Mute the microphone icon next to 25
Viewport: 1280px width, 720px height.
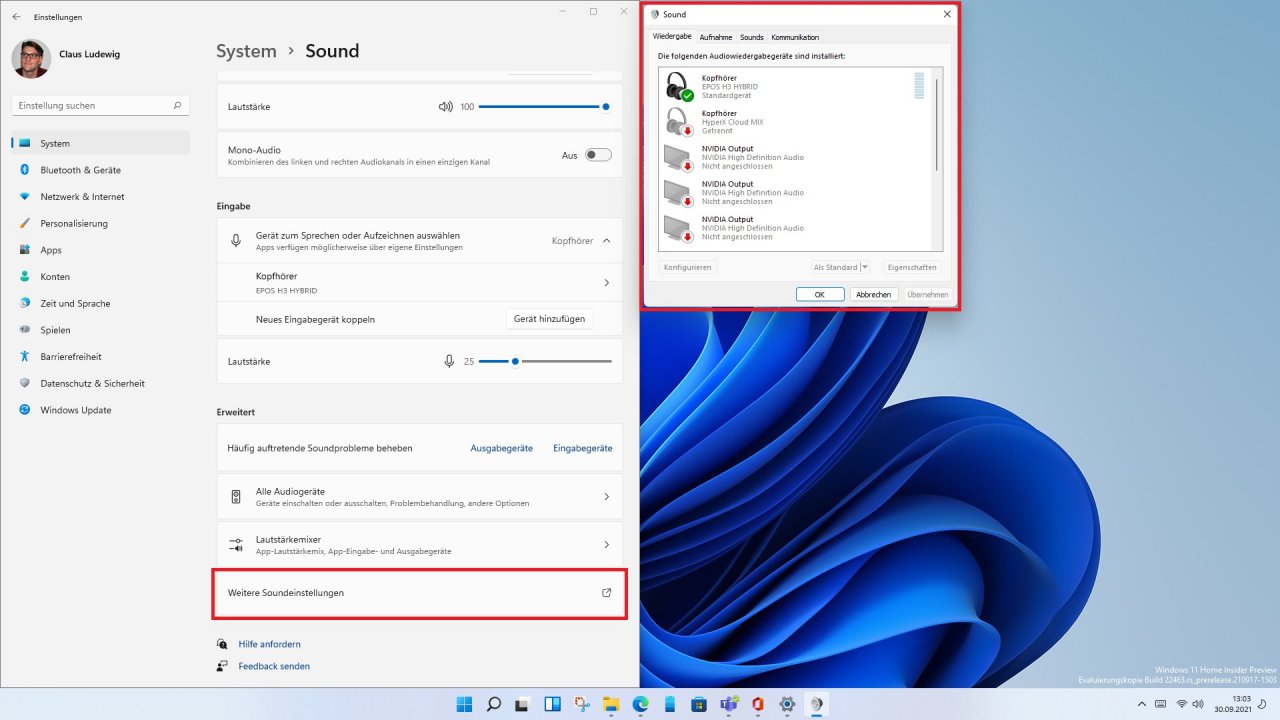(x=449, y=361)
